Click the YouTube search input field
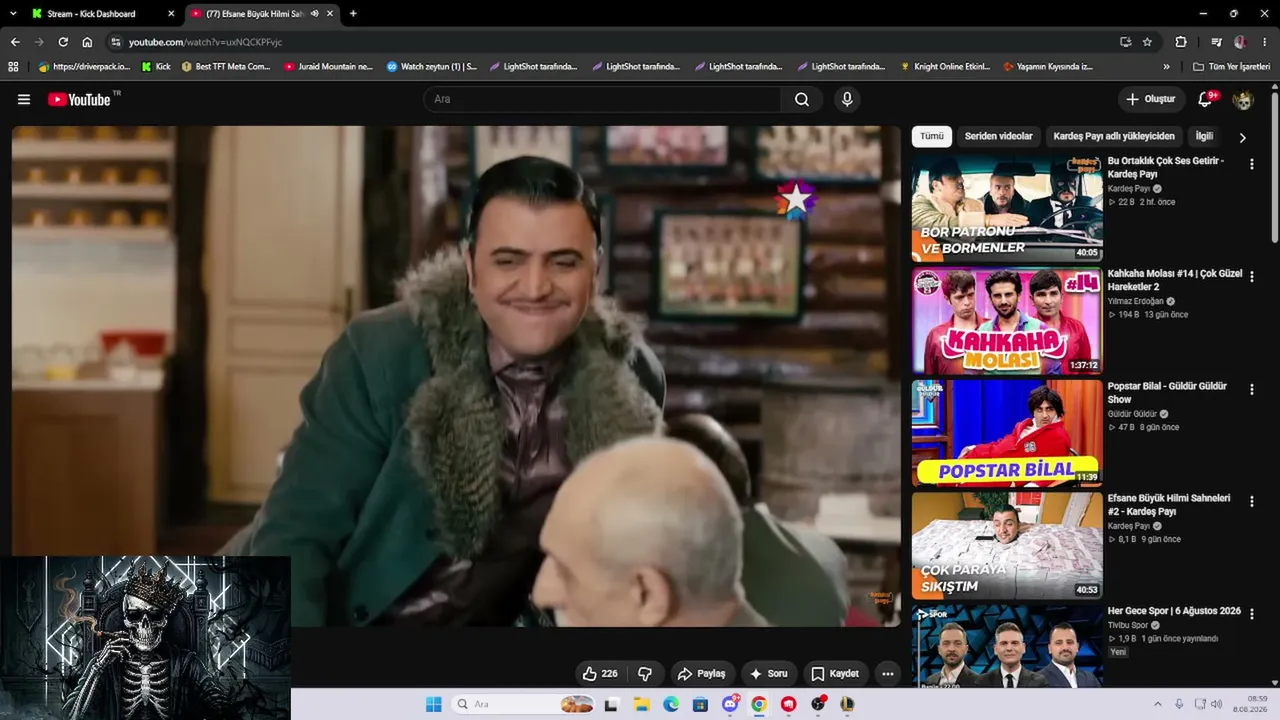The image size is (1280, 720). pos(603,99)
